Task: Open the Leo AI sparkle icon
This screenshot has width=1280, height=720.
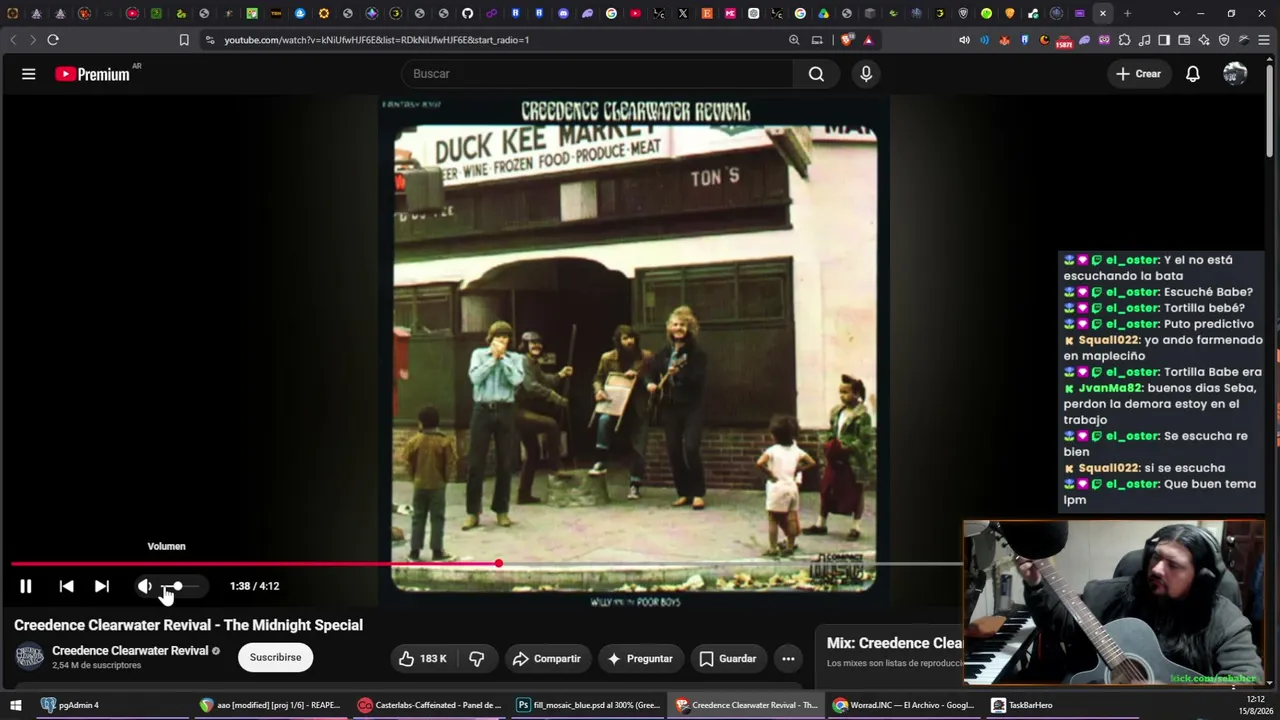Action: pos(1204,40)
